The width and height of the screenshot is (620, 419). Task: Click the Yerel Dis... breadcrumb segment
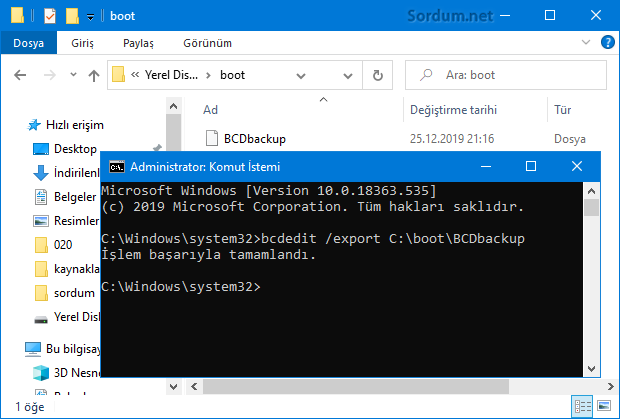coord(171,75)
